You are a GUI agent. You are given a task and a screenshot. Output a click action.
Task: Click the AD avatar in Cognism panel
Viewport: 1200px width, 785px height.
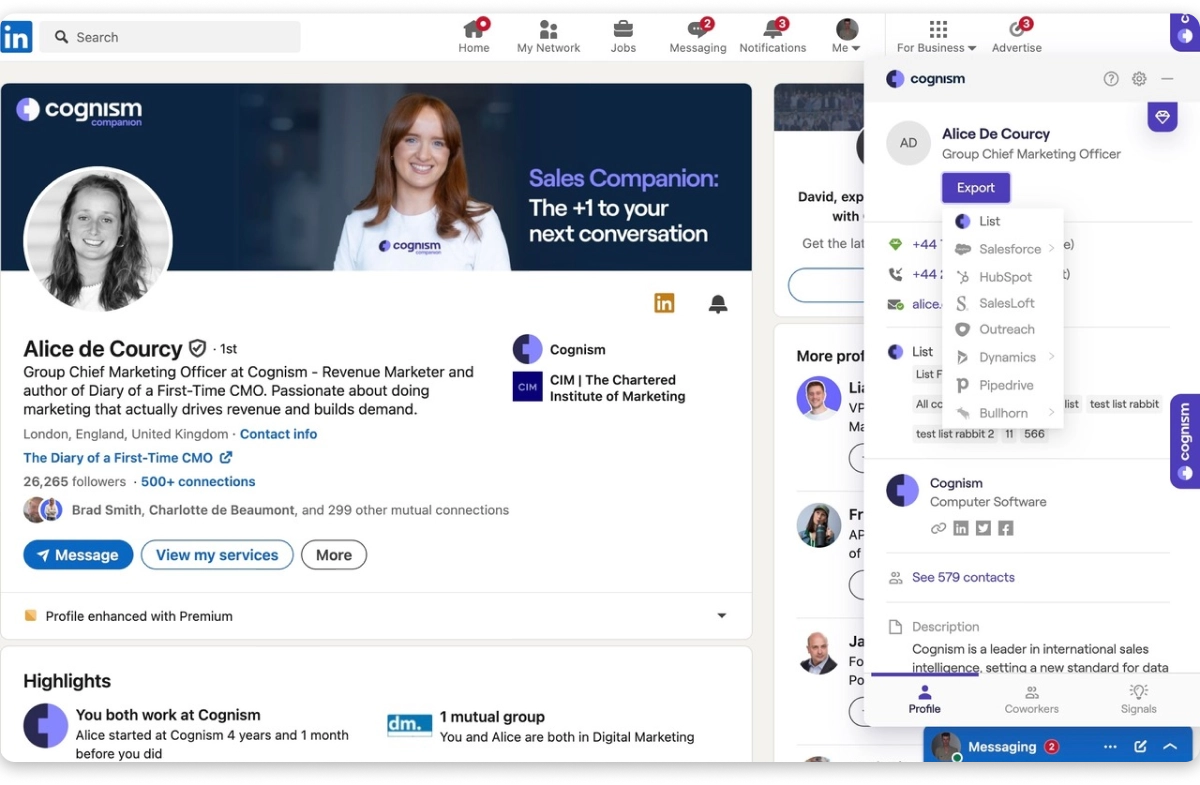coord(908,143)
